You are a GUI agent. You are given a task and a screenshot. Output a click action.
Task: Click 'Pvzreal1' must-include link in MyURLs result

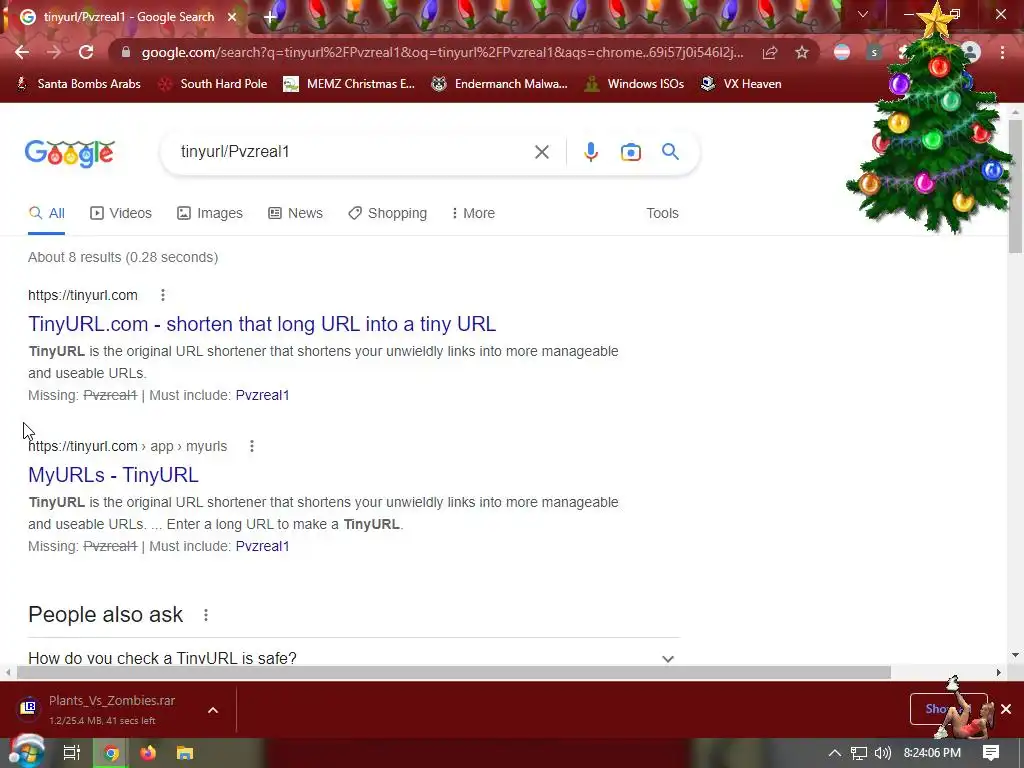pyautogui.click(x=263, y=546)
